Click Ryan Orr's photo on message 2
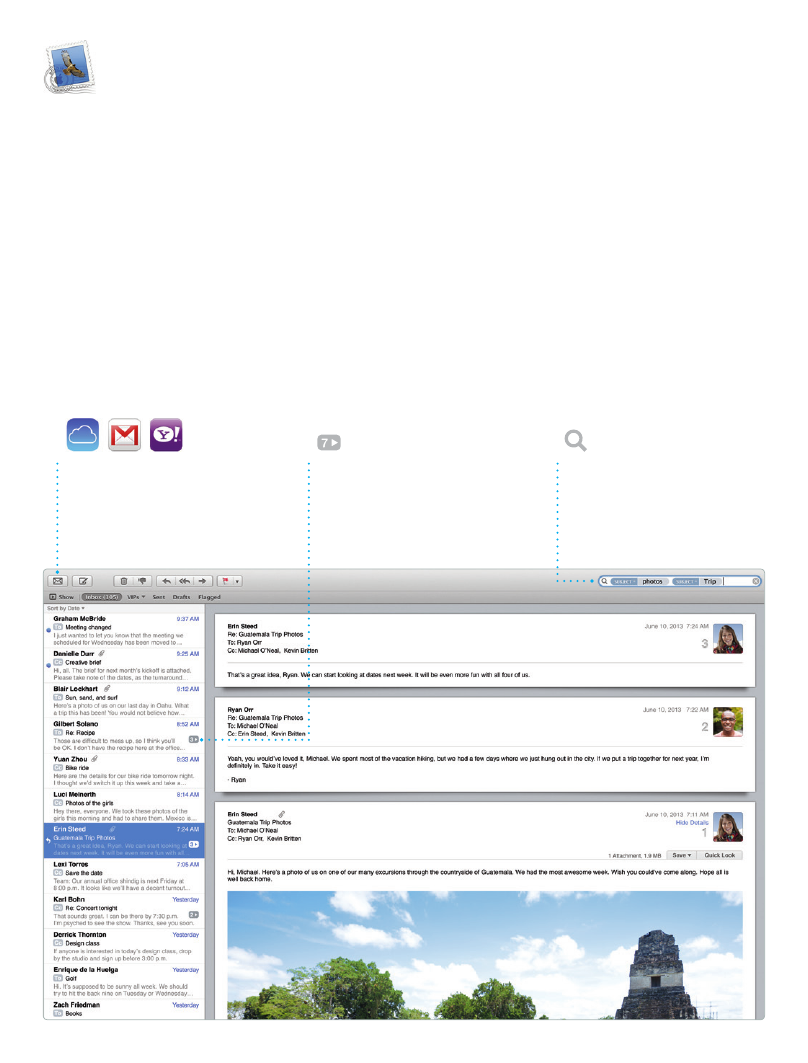This screenshot has height=1063, width=808. [728, 722]
